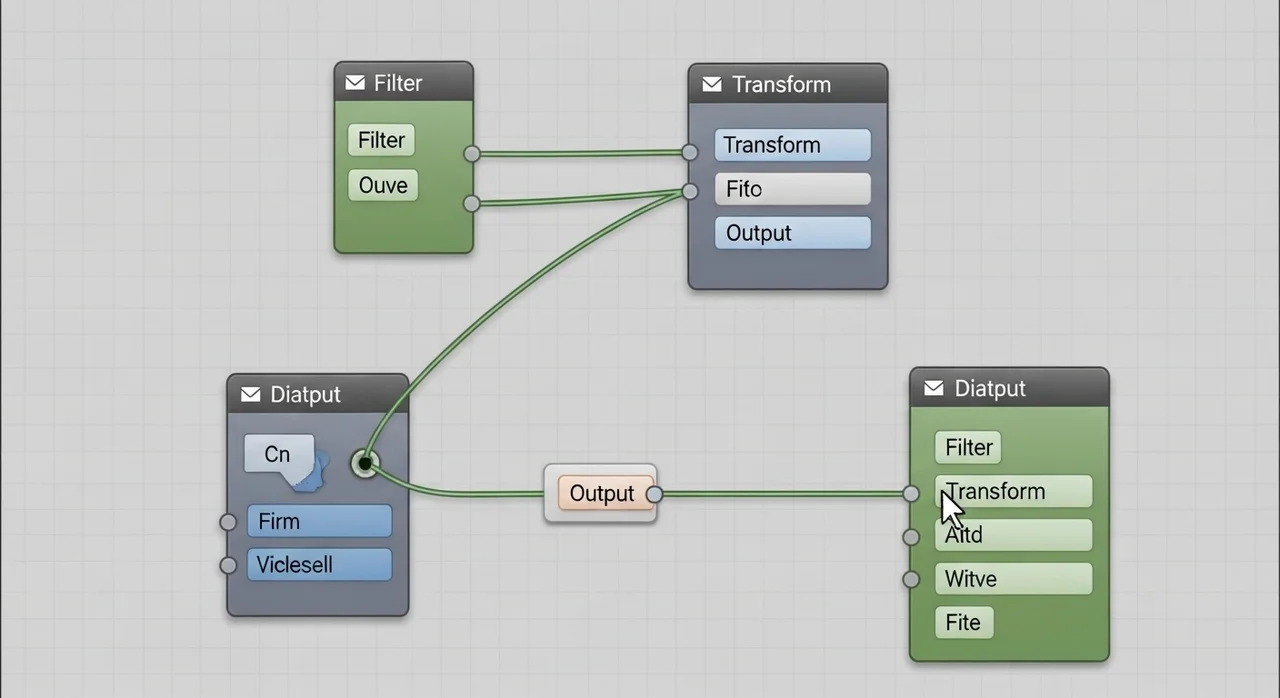
Task: Click the input port beside Firm field
Action: tap(228, 522)
